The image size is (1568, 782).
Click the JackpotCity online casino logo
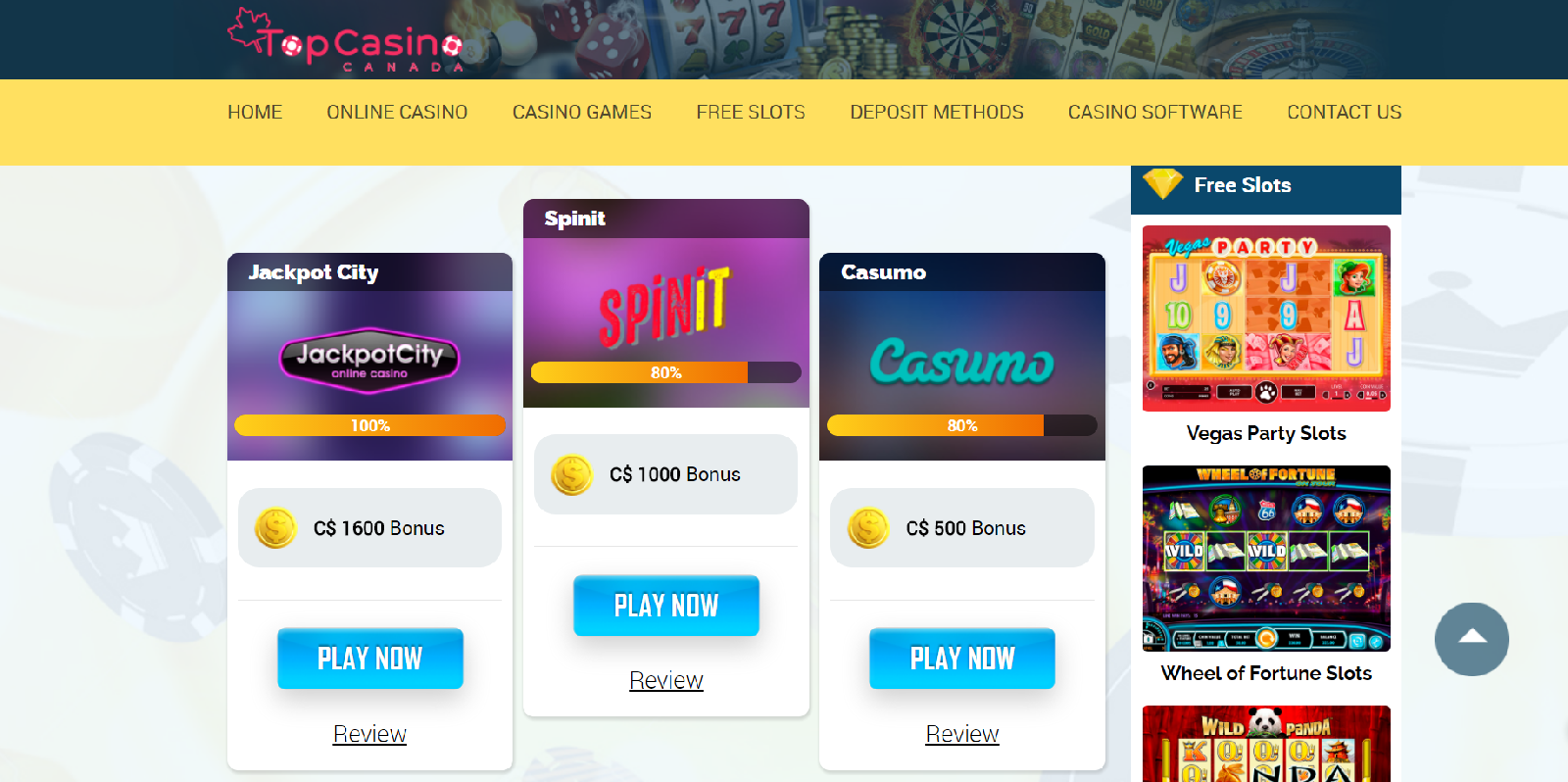click(x=369, y=360)
